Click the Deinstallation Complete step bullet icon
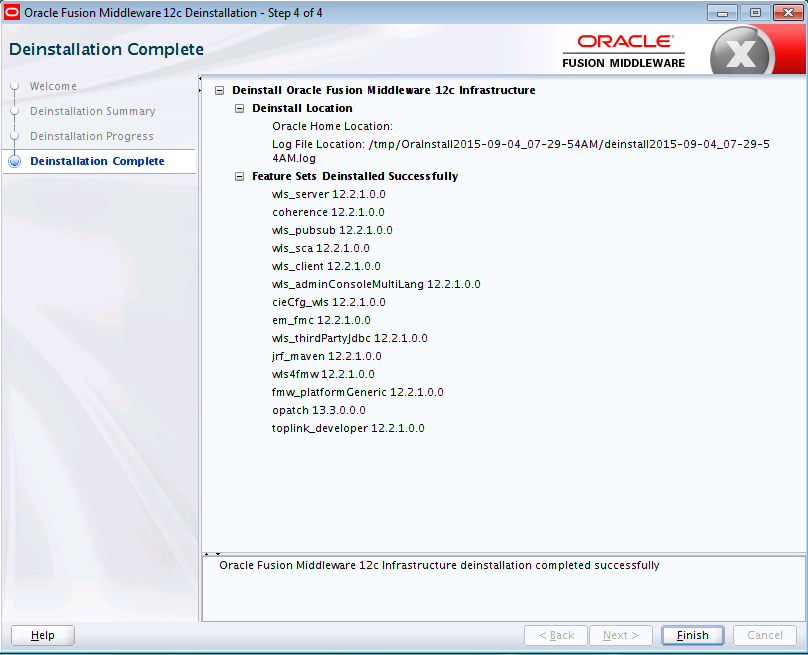The width and height of the screenshot is (808, 655). click(x=14, y=161)
